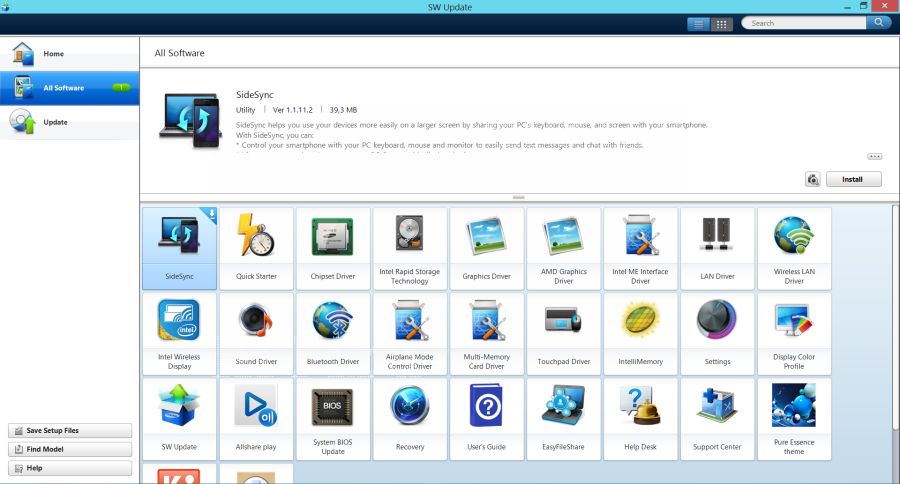Image resolution: width=900 pixels, height=484 pixels.
Task: Select the Recovery software icon
Action: [x=410, y=418]
